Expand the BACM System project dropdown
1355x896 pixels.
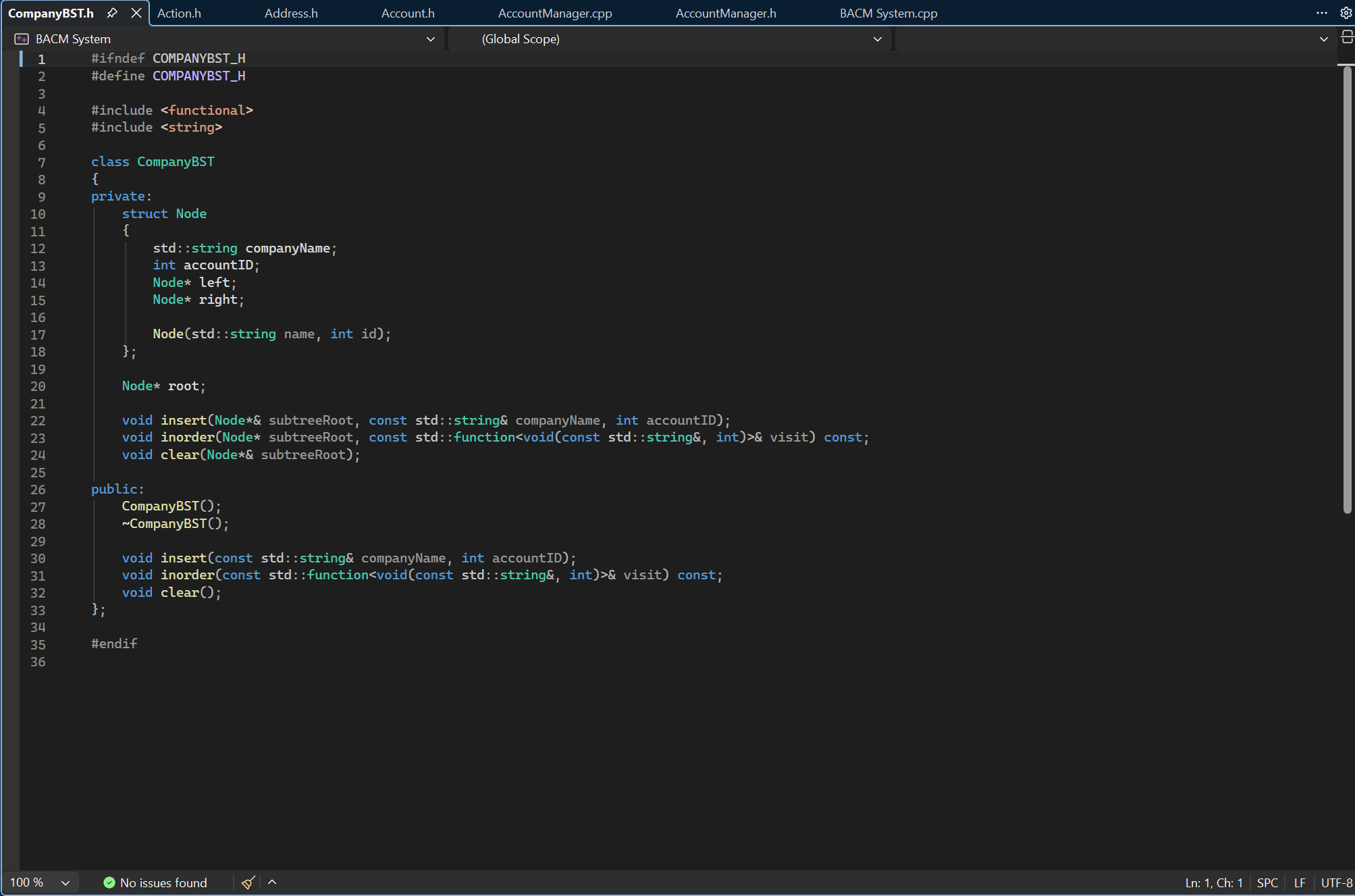(430, 39)
